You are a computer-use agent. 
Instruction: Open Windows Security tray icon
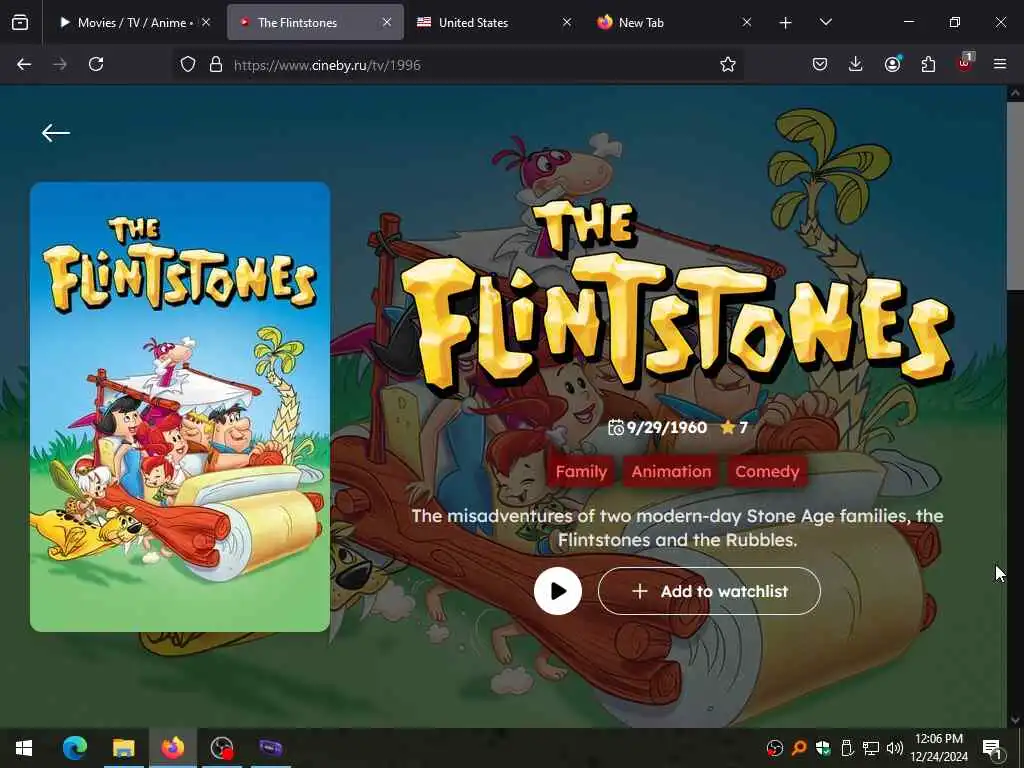click(x=823, y=748)
